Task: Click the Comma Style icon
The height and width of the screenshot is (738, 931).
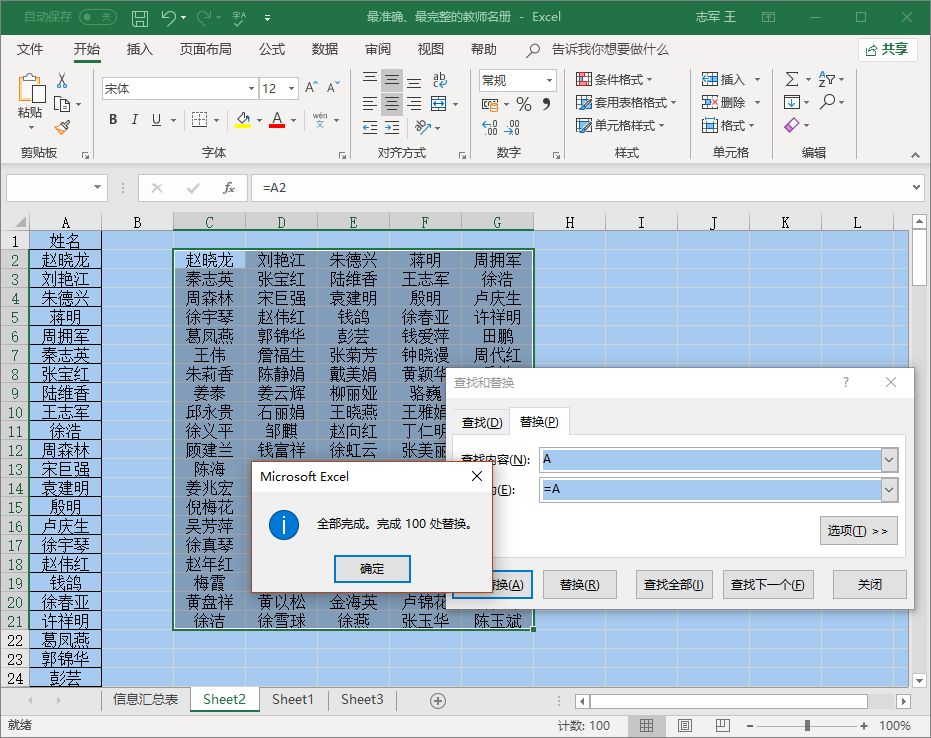Action: point(546,104)
